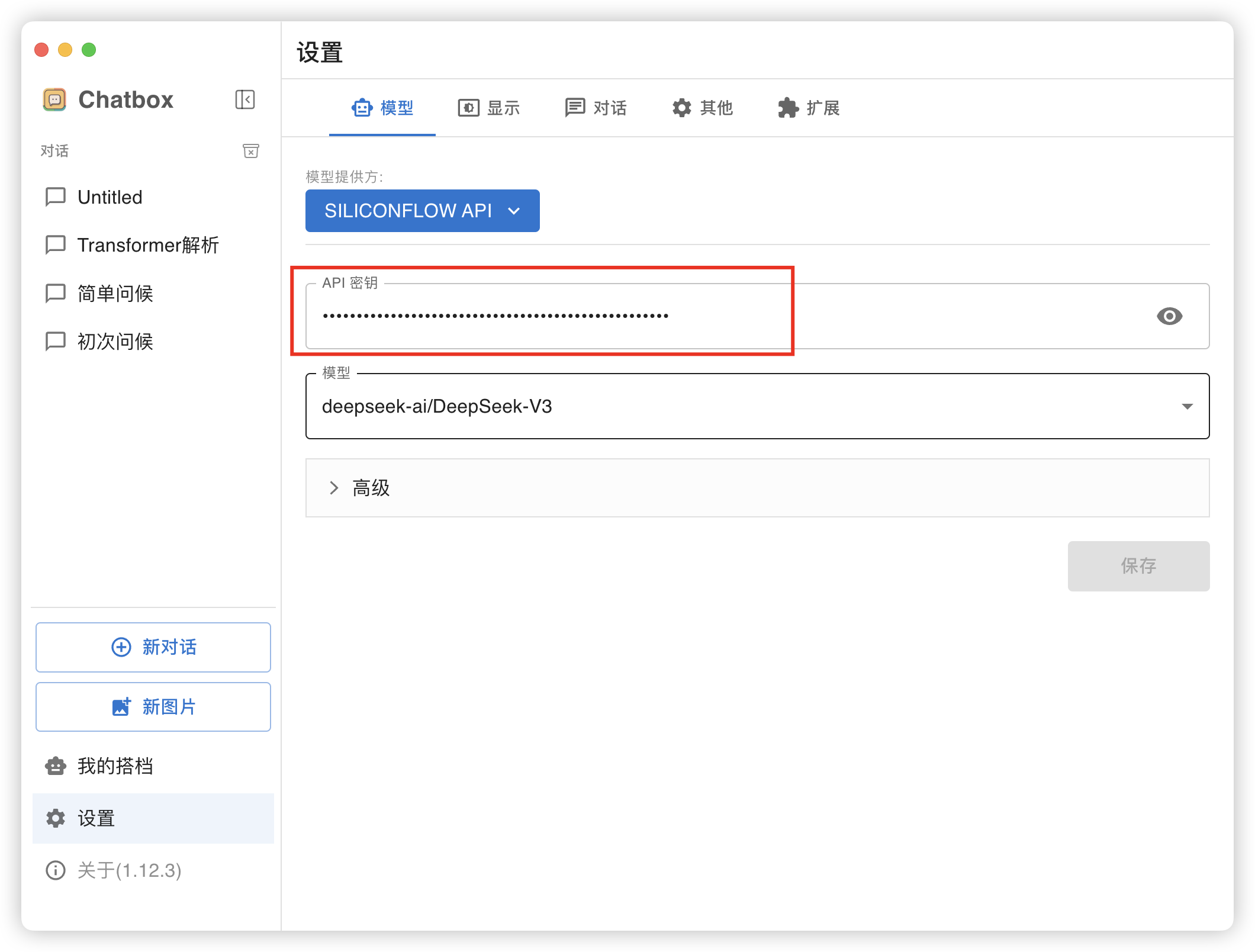Click the plus circle icon in 新对话
The width and height of the screenshot is (1255, 952).
(x=121, y=647)
